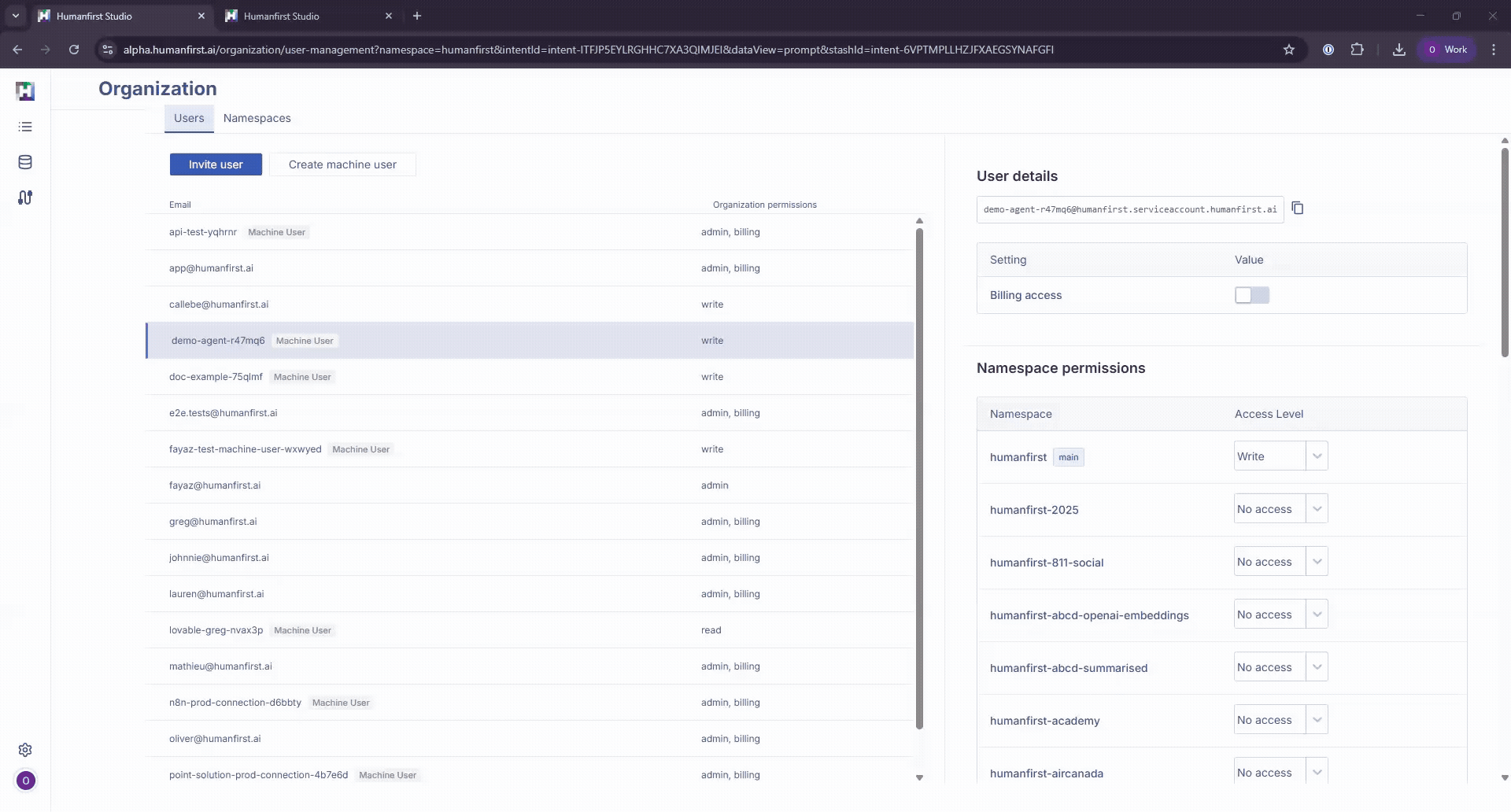Open the database icon in the sidebar

[25, 162]
